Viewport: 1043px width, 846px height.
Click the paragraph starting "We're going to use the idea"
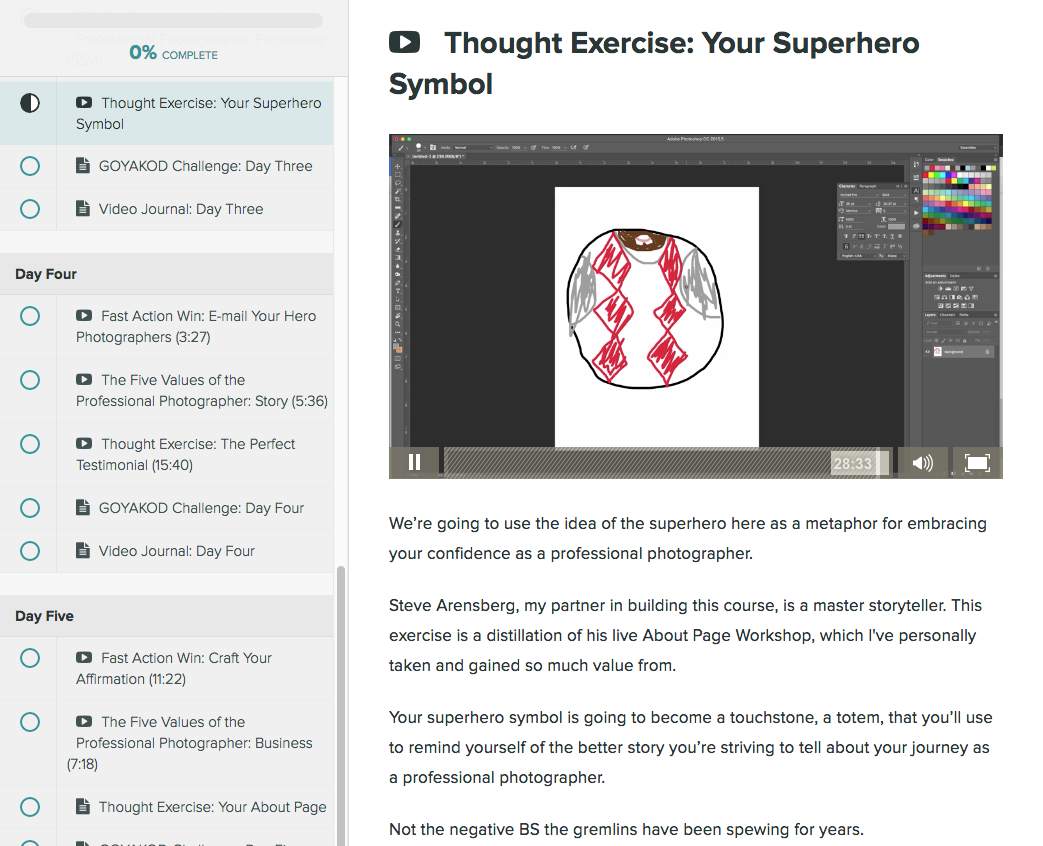[688, 538]
